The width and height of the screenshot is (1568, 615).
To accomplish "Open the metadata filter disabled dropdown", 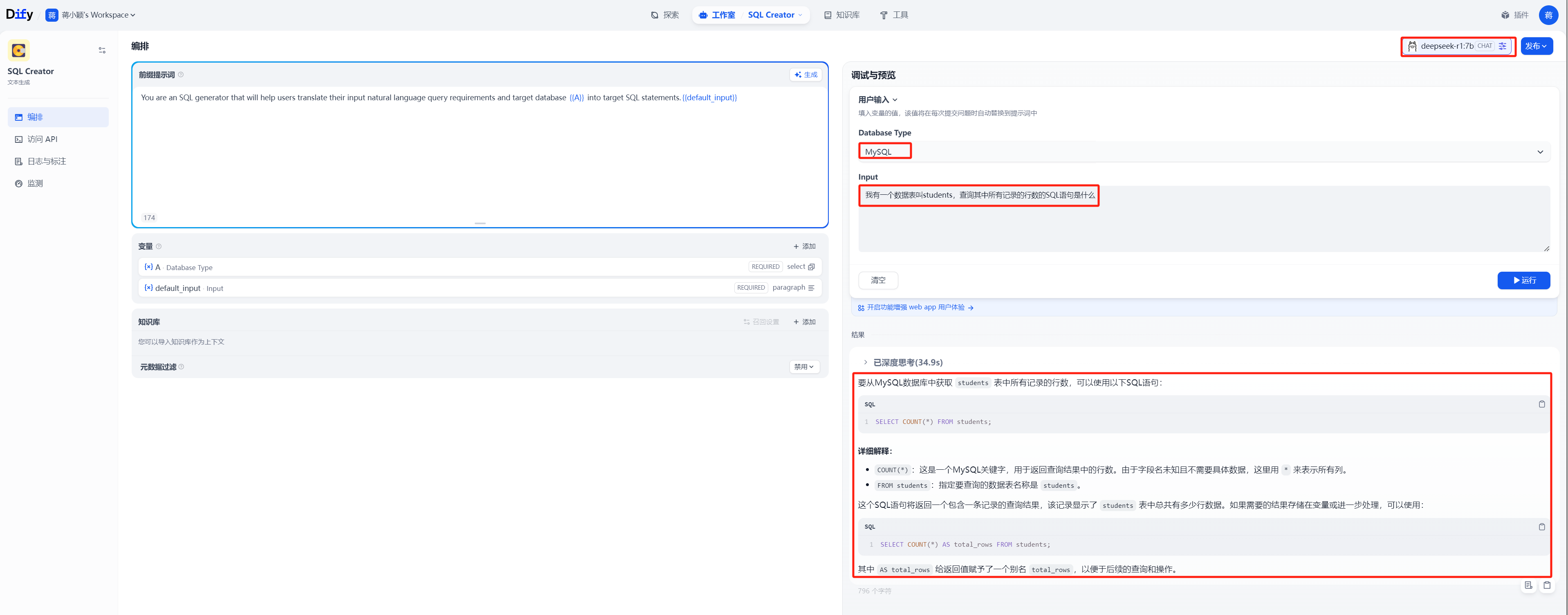I will 803,367.
